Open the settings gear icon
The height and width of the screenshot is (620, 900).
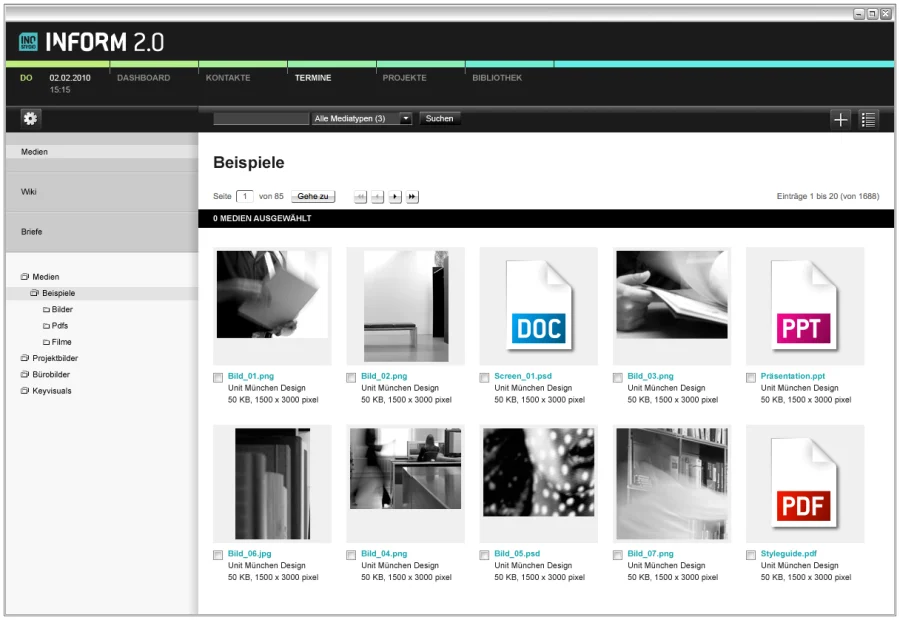[x=30, y=119]
